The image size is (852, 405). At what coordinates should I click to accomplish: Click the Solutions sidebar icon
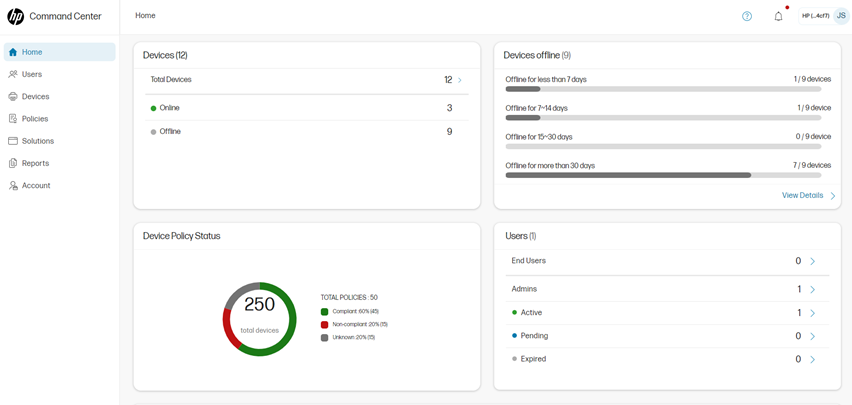click(13, 141)
